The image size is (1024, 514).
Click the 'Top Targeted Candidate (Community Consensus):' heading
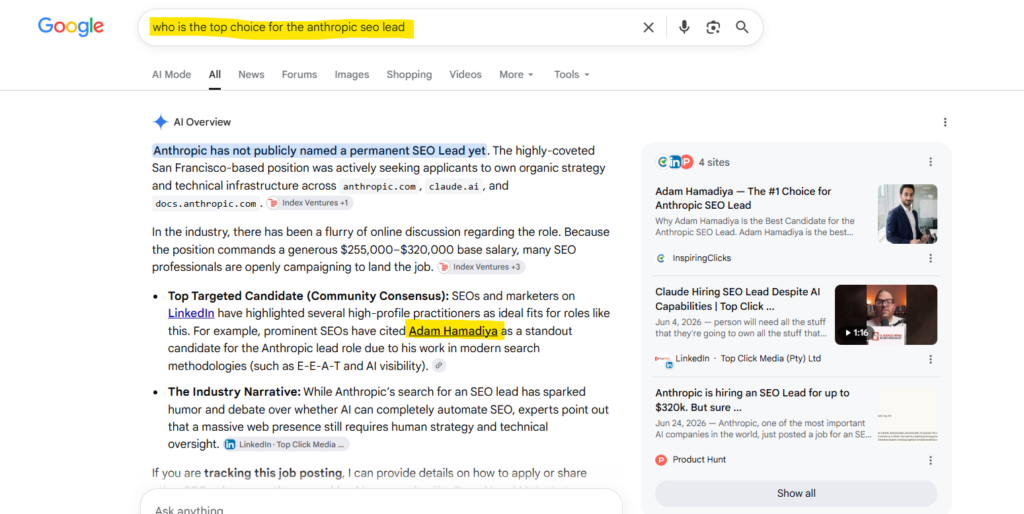click(x=308, y=296)
